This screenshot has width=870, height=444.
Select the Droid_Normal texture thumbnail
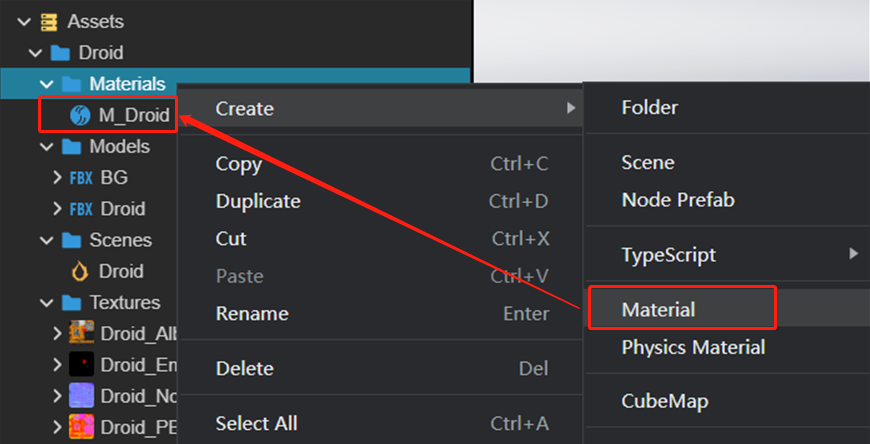point(81,395)
